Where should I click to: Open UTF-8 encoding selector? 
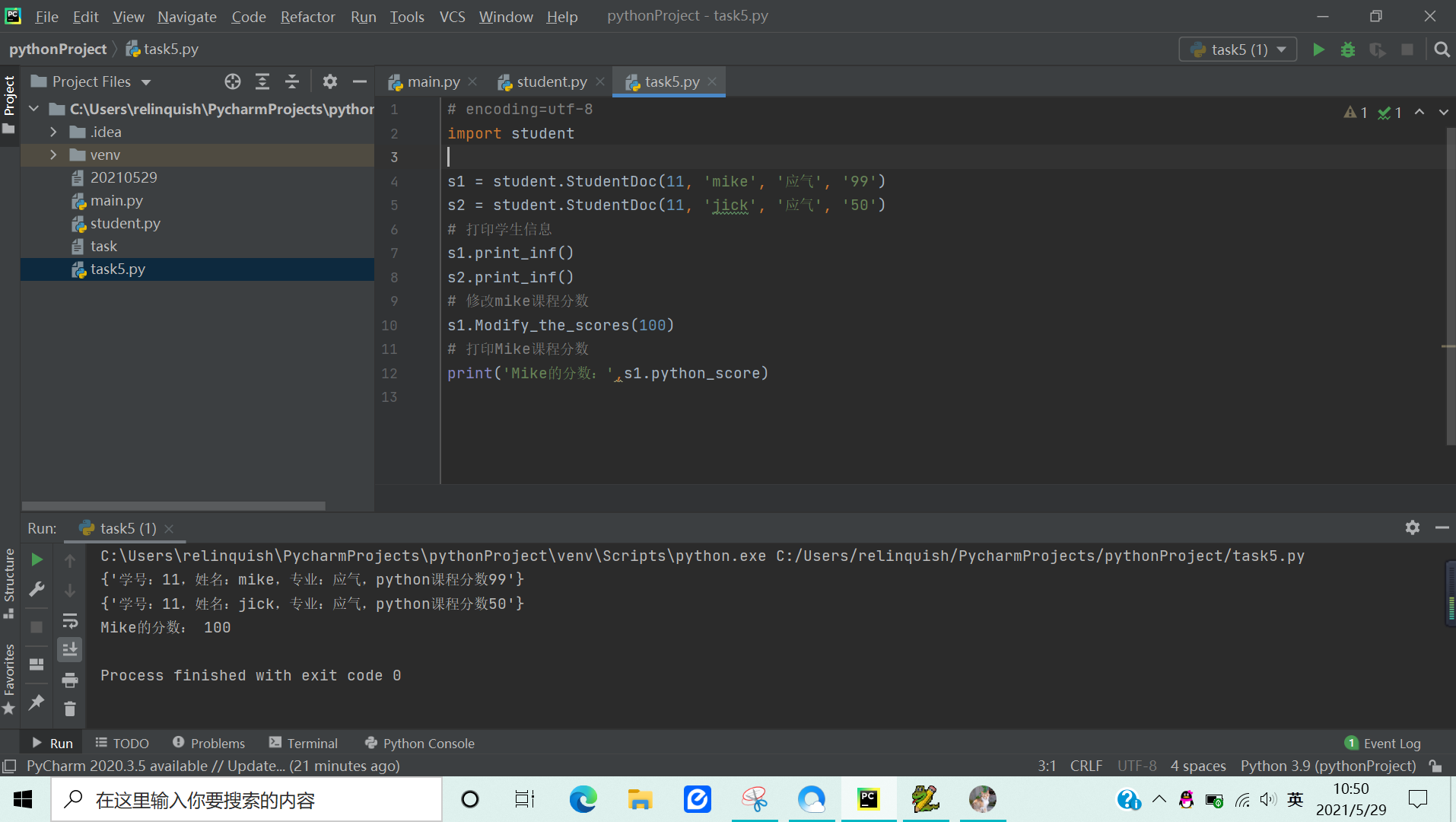(1137, 766)
